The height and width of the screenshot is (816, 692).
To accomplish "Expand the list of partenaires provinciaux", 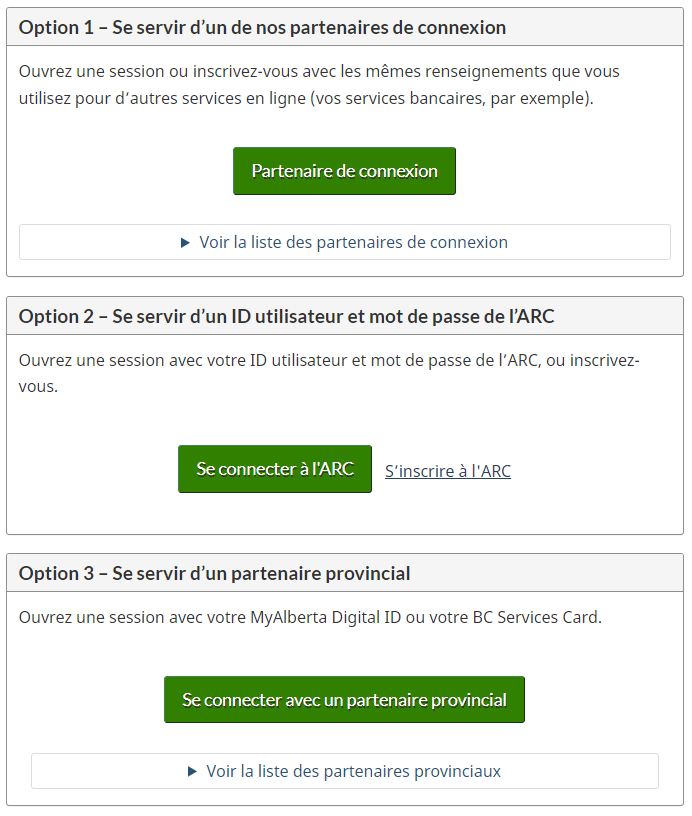I will tap(344, 770).
